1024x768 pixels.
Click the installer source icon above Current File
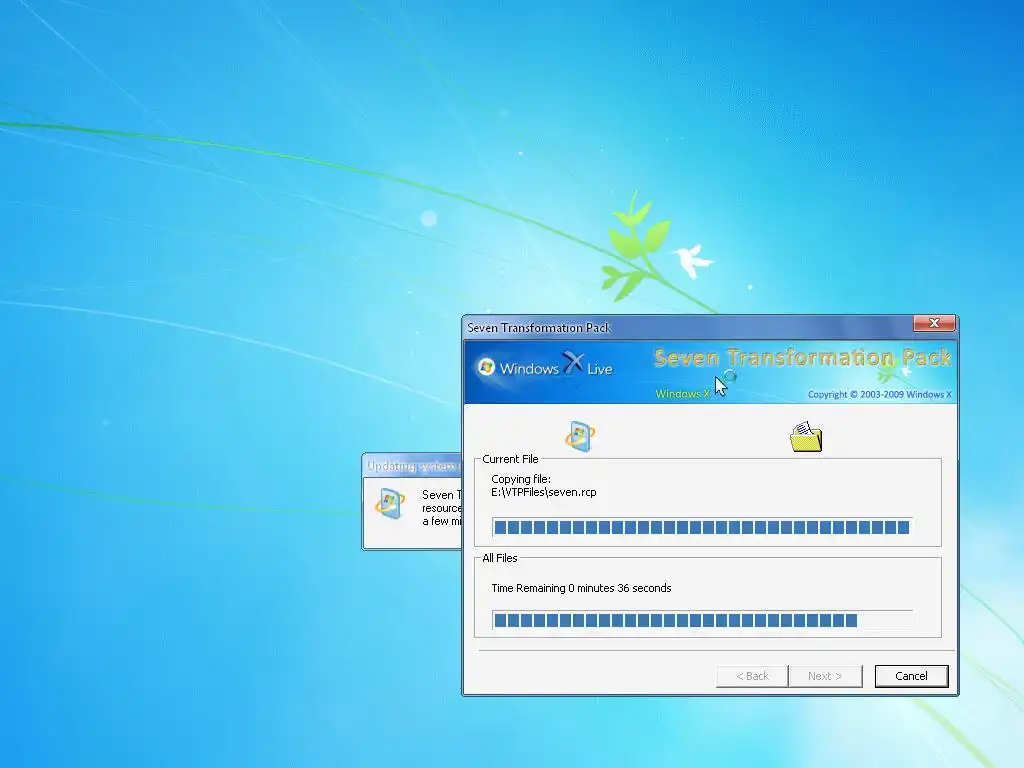coord(580,436)
